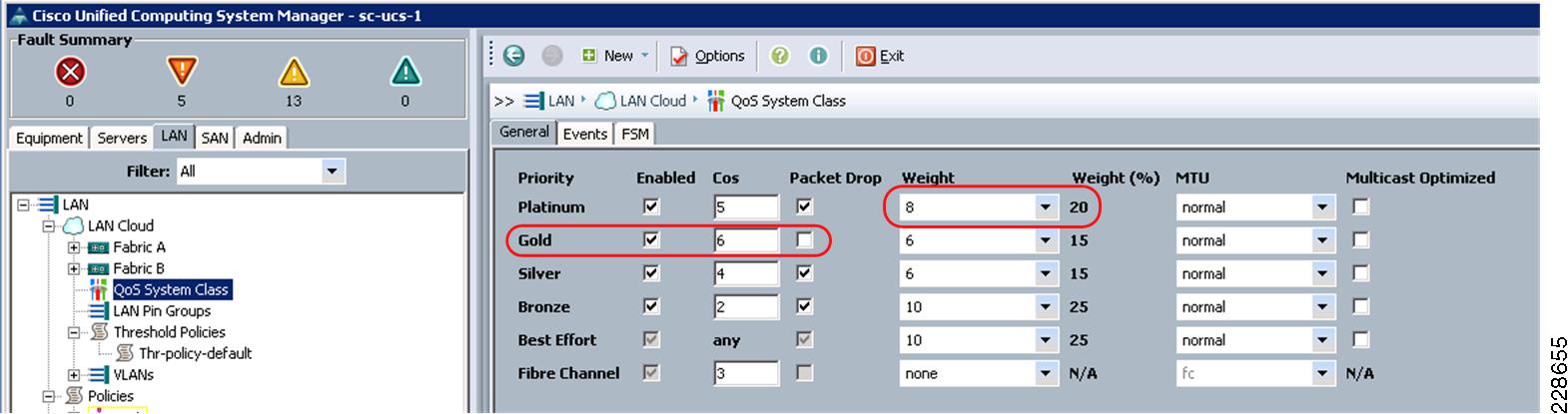Click the VLANs tree icon
Image resolution: width=1568 pixels, height=414 pixels.
98,375
